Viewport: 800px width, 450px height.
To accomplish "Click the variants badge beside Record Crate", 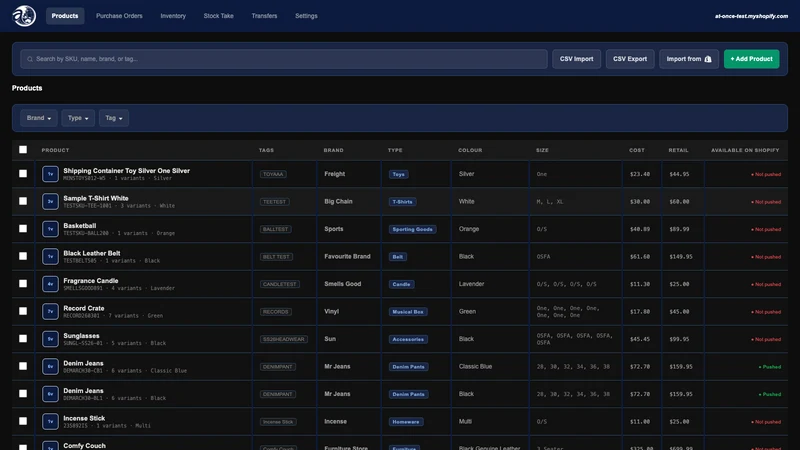I will (x=50, y=312).
